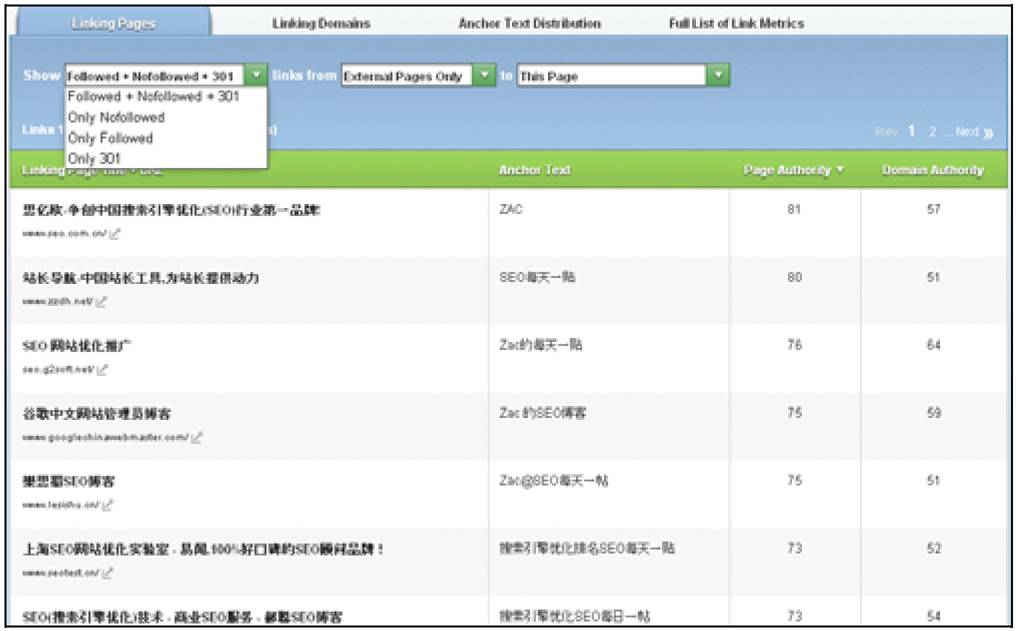Open the Full List of Link Metrics tab

[x=737, y=23]
